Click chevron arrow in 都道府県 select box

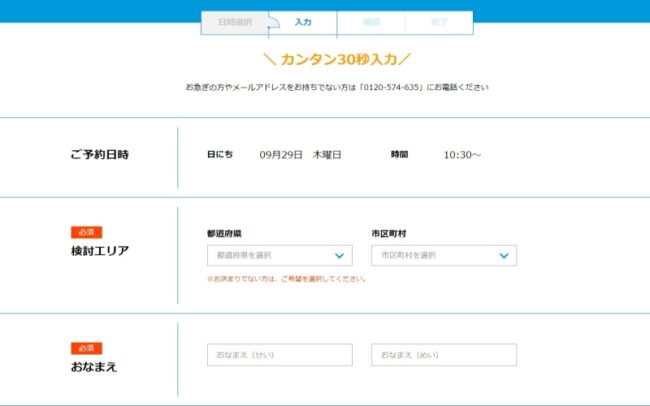coord(340,256)
